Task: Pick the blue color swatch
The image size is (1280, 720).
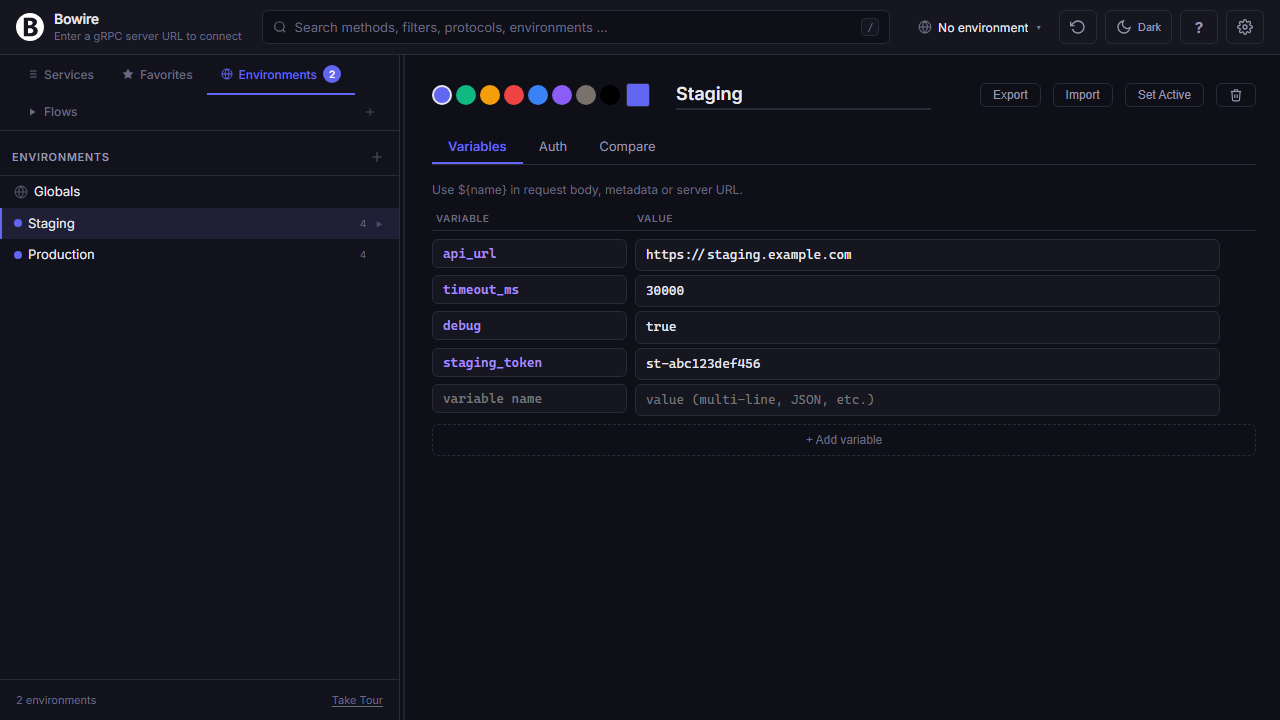Action: [x=538, y=95]
